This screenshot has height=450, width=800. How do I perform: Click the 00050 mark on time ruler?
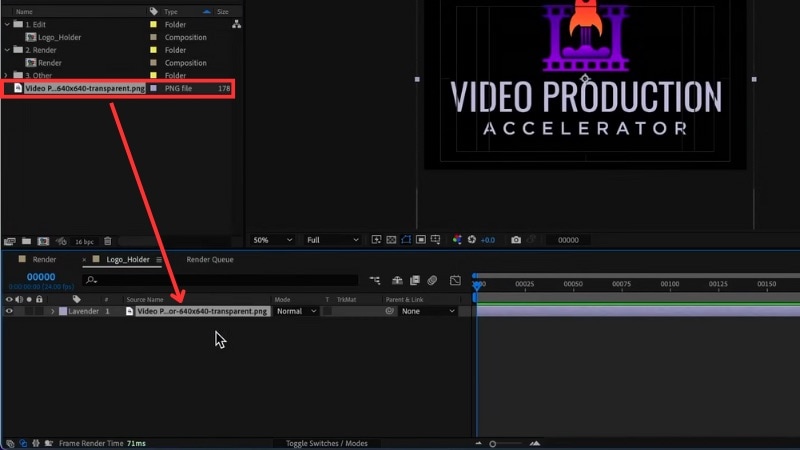pos(573,284)
